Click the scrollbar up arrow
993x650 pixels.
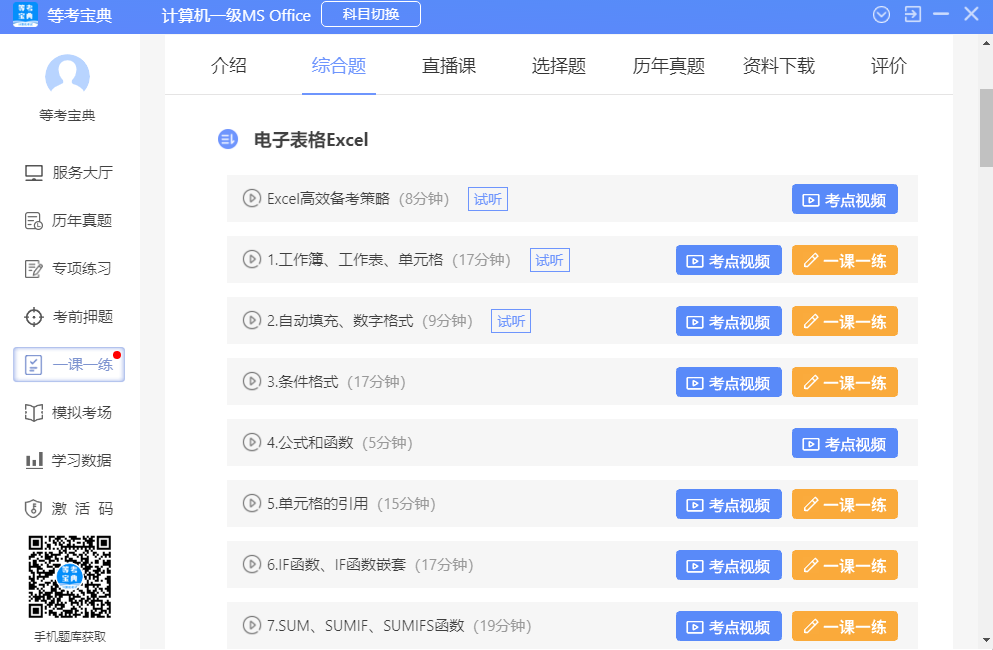[986, 43]
